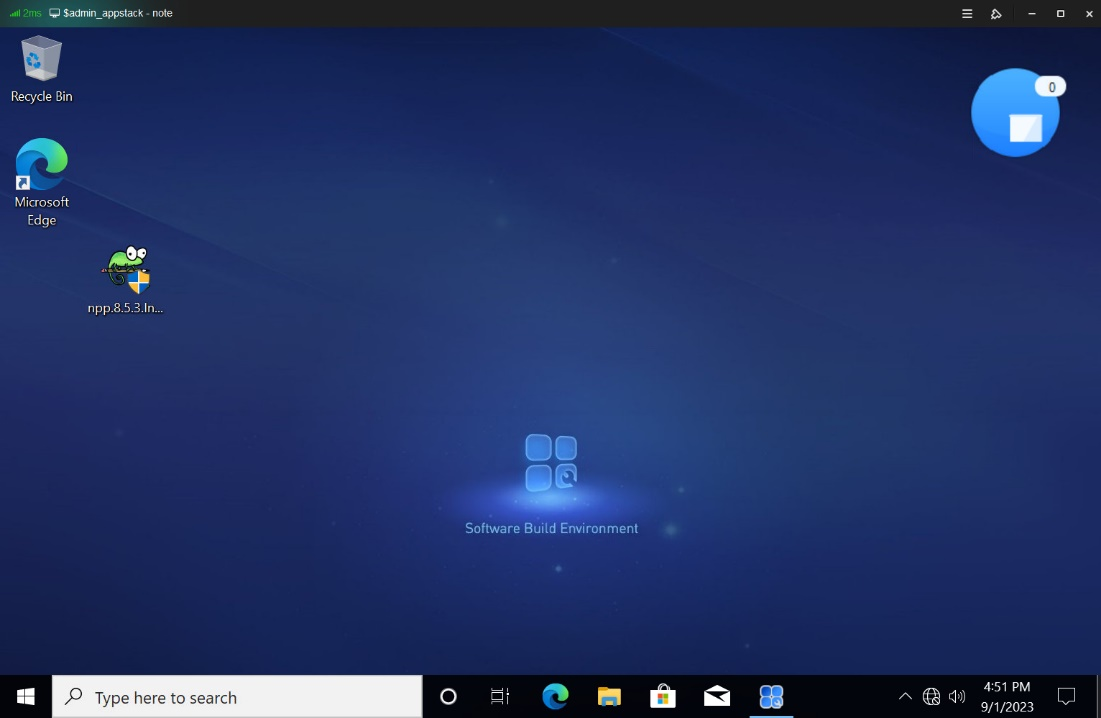Screen dimensions: 1101x718
Task: Click the Software Build Environment taskbar icon
Action: 771,696
